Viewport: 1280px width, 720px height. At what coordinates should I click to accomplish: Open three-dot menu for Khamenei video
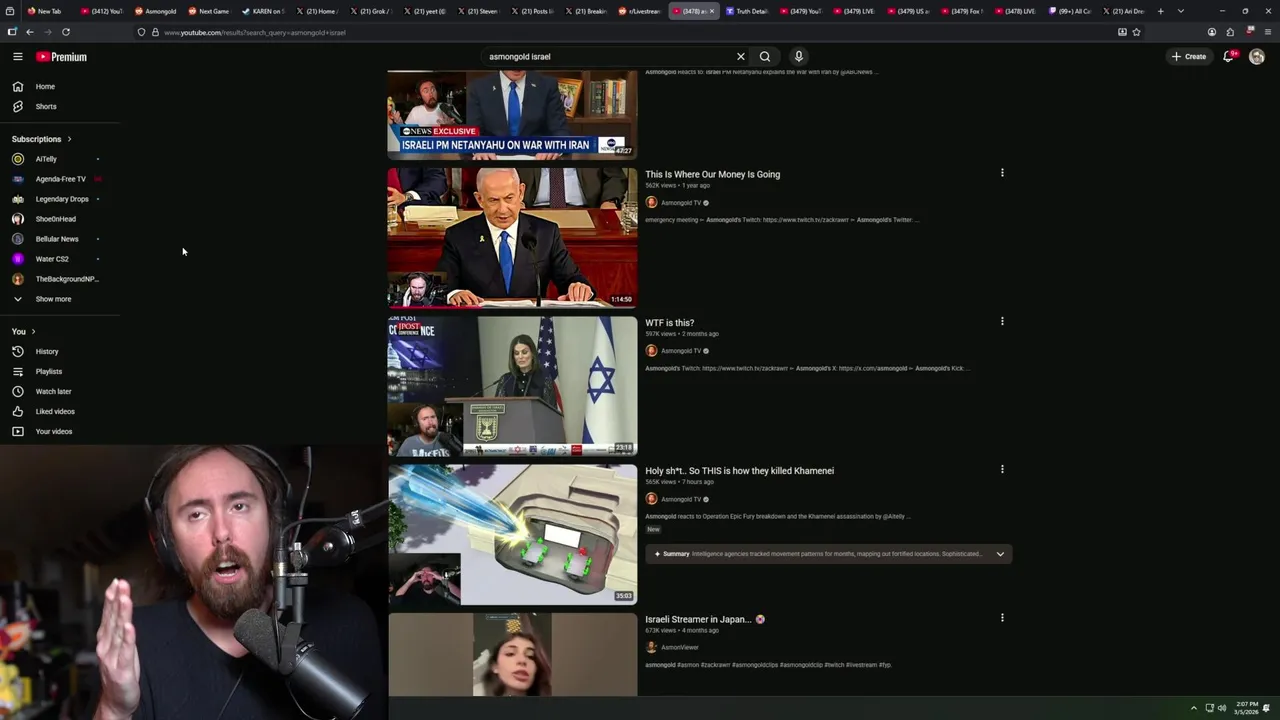point(1002,470)
